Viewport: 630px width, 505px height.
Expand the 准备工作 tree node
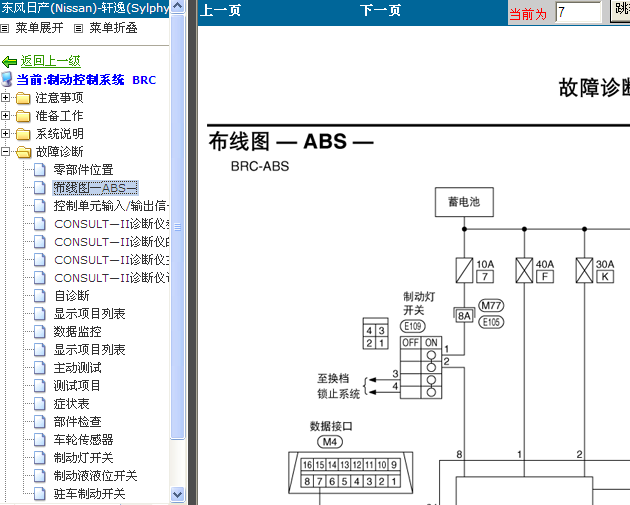(x=5, y=116)
